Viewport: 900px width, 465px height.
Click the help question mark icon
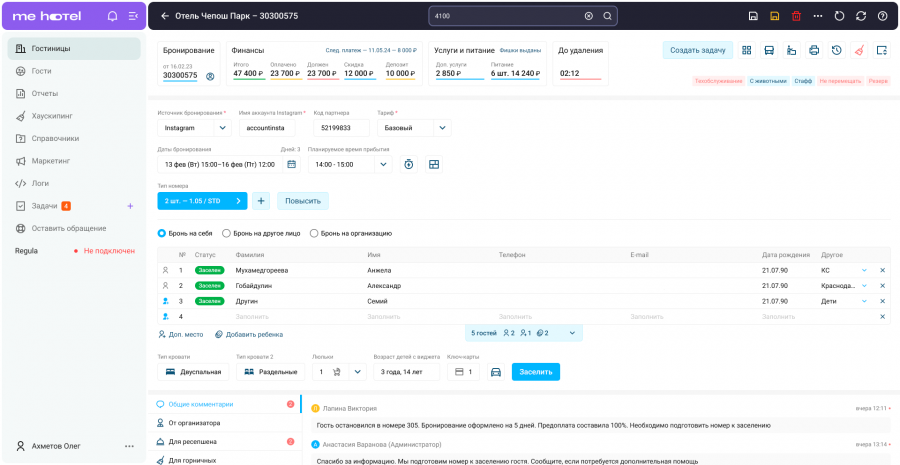[882, 16]
